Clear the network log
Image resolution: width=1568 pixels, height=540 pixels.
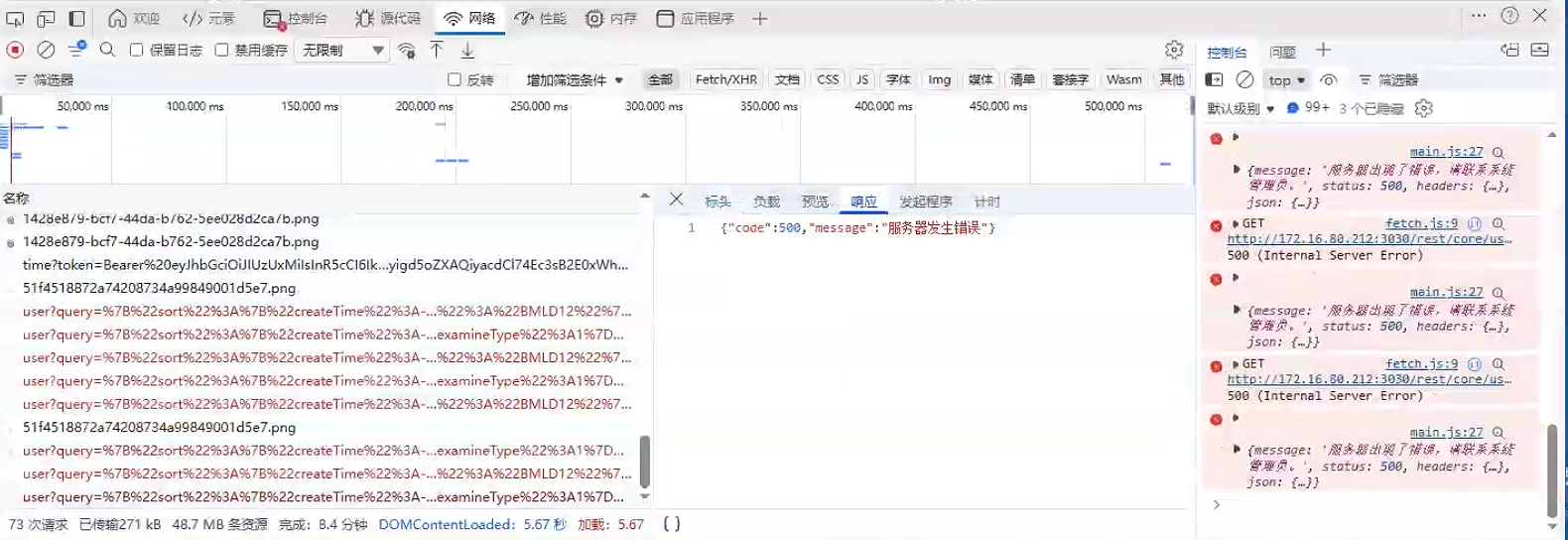pos(46,50)
